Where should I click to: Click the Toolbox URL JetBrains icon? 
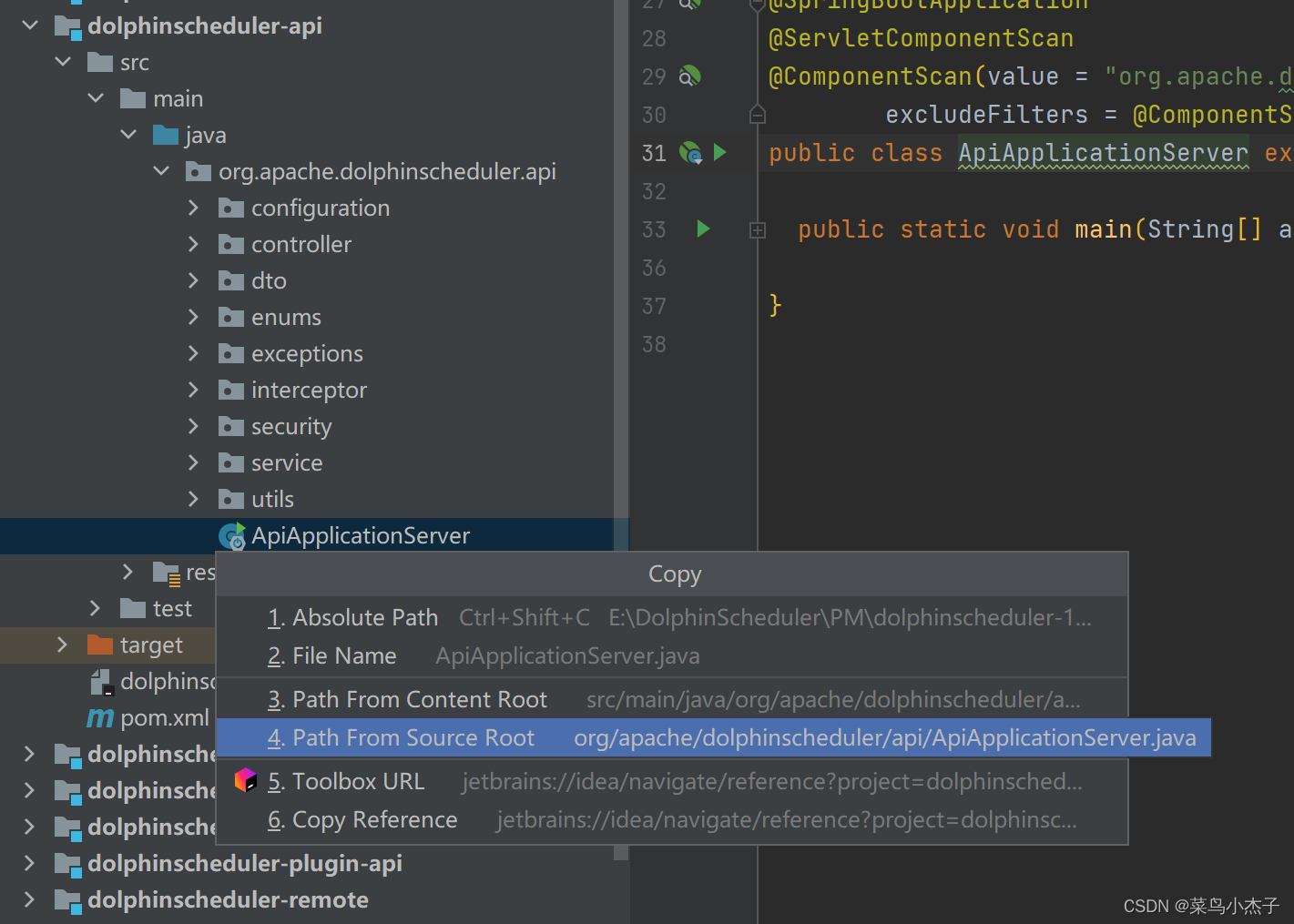[246, 780]
